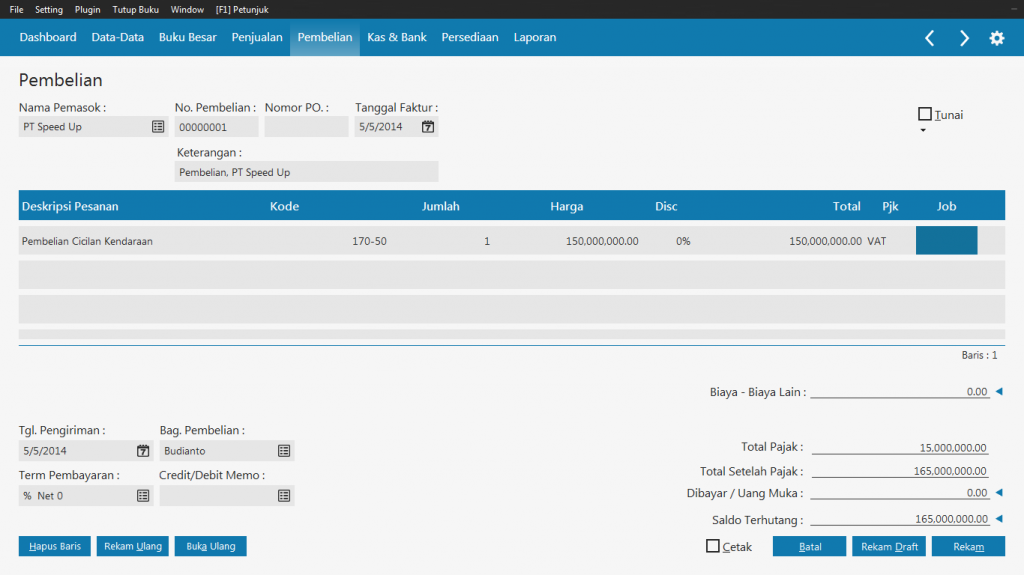Click the Hapus Baris button
The height and width of the screenshot is (575, 1024).
55,546
